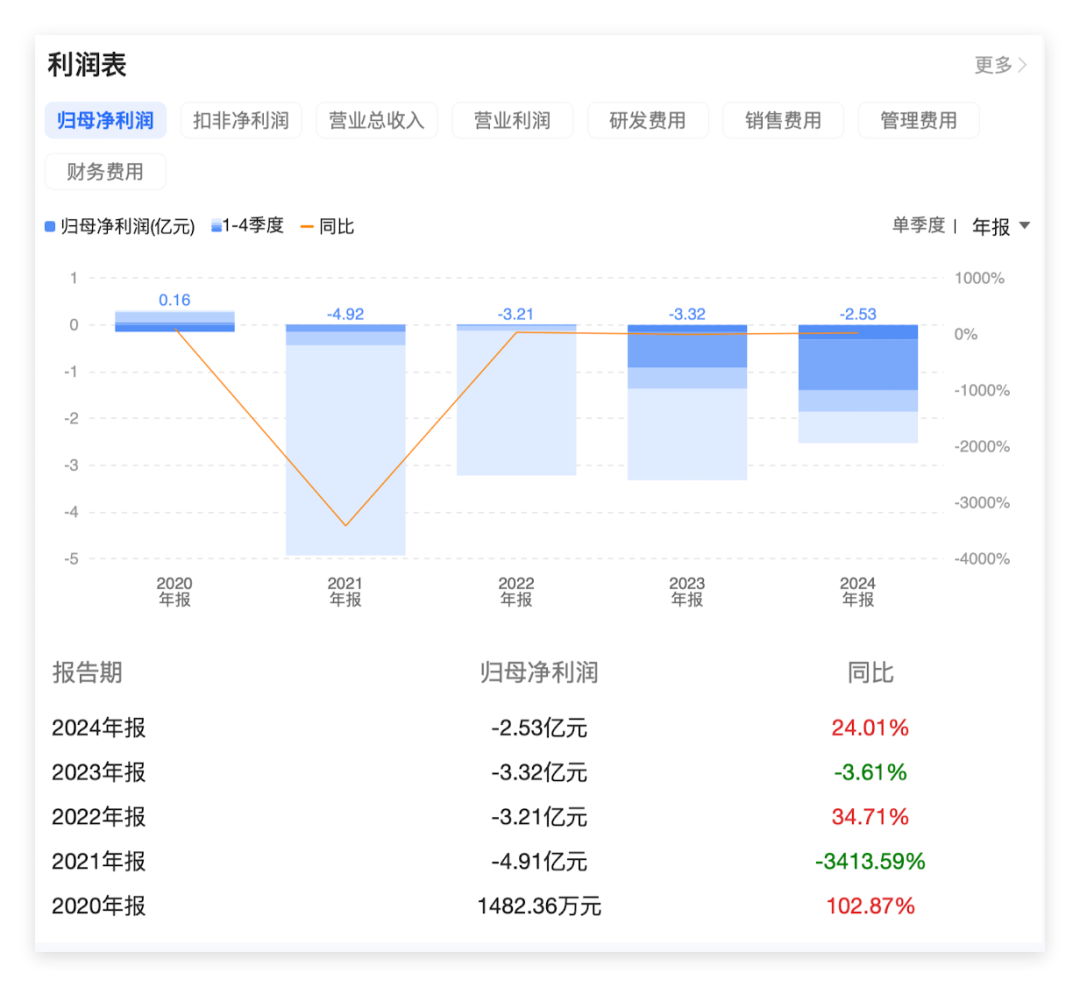The height and width of the screenshot is (987, 1080).
Task: Switch to 销售费用 statistics
Action: (x=783, y=120)
